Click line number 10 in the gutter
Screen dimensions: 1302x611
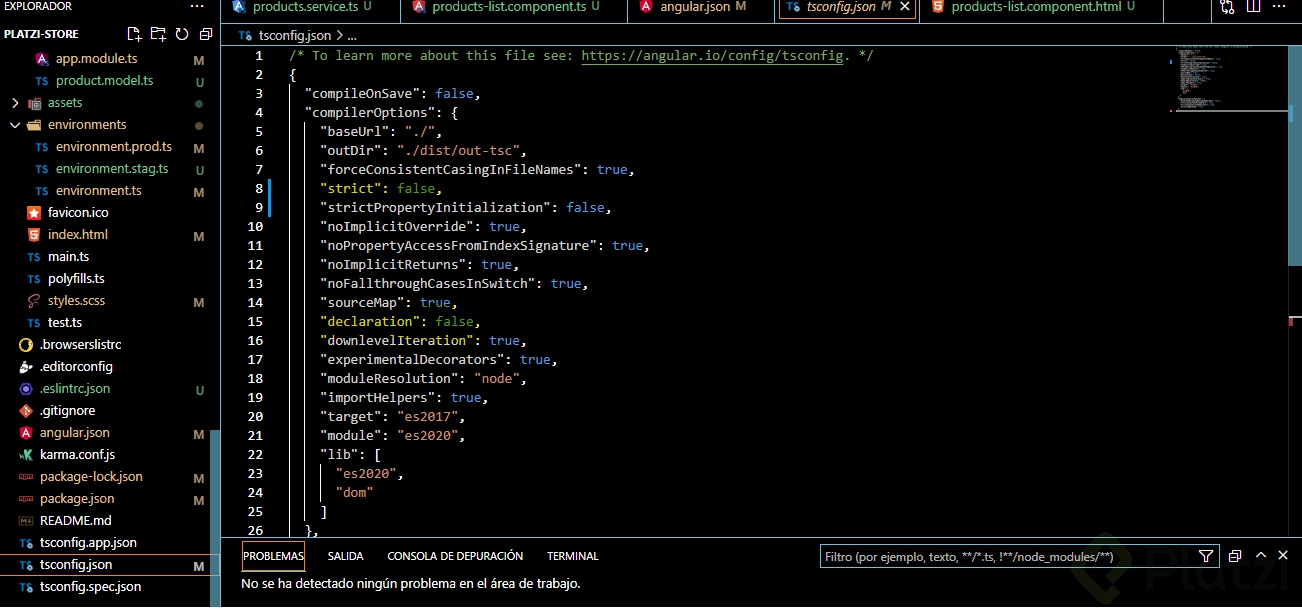(x=255, y=227)
